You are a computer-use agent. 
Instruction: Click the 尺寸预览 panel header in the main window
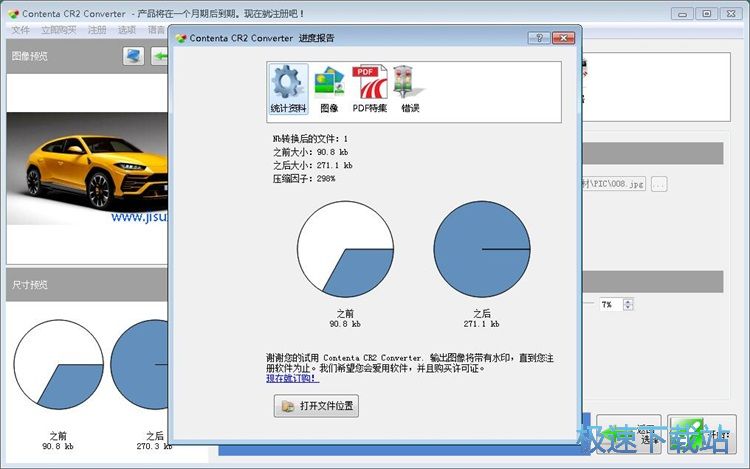click(87, 285)
